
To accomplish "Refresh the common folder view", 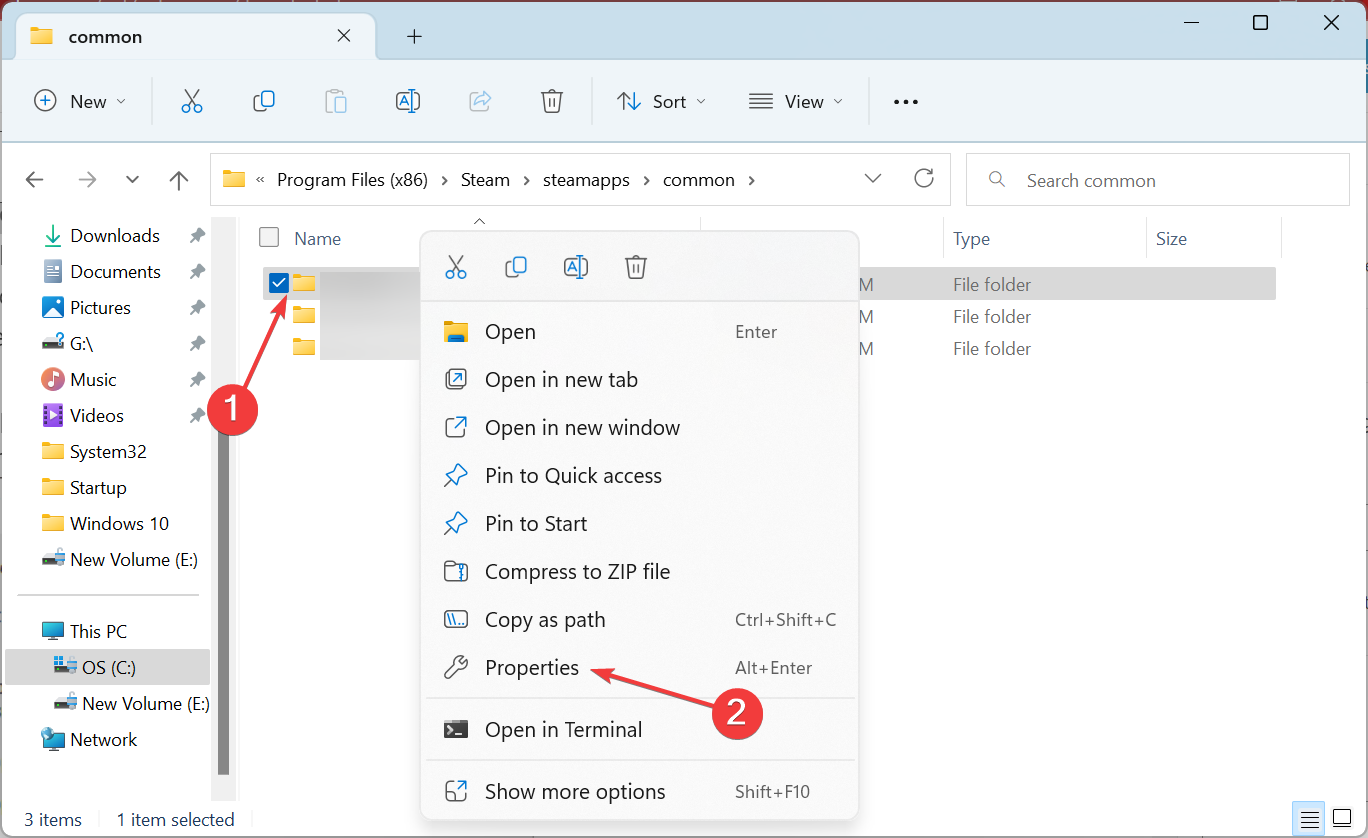I will click(x=924, y=179).
